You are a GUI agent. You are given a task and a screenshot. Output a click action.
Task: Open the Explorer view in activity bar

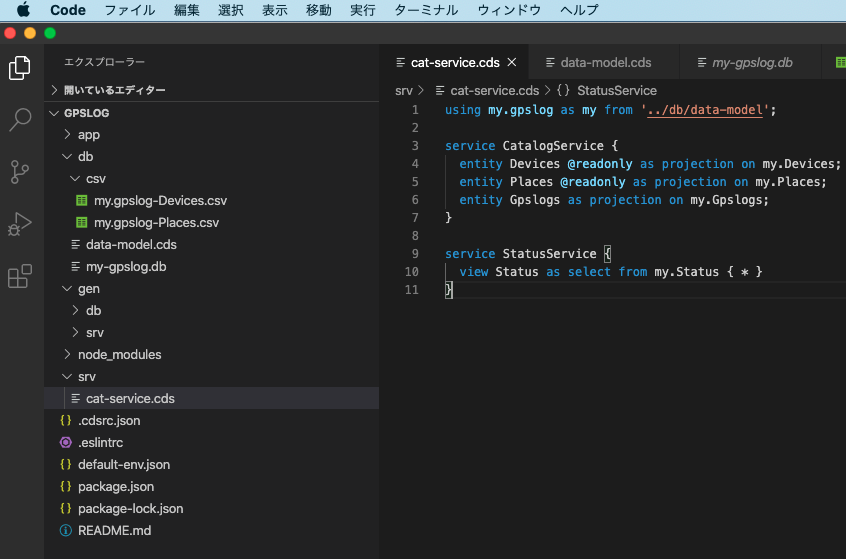pyautogui.click(x=20, y=67)
